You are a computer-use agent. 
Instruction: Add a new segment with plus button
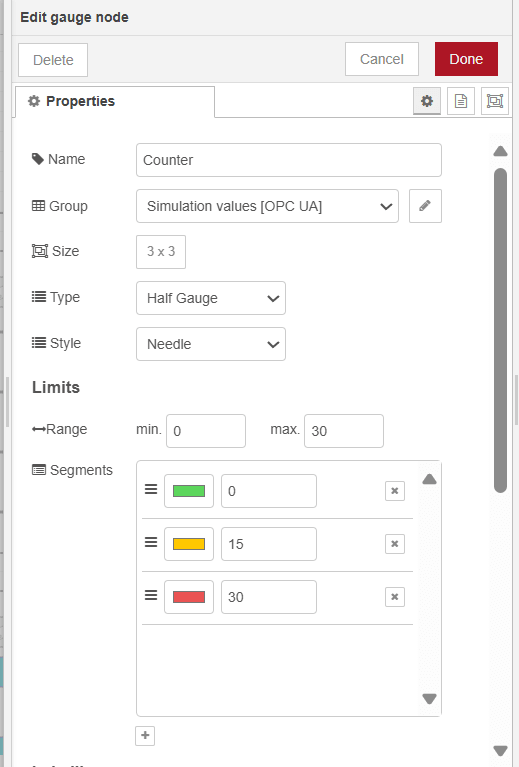[145, 735]
